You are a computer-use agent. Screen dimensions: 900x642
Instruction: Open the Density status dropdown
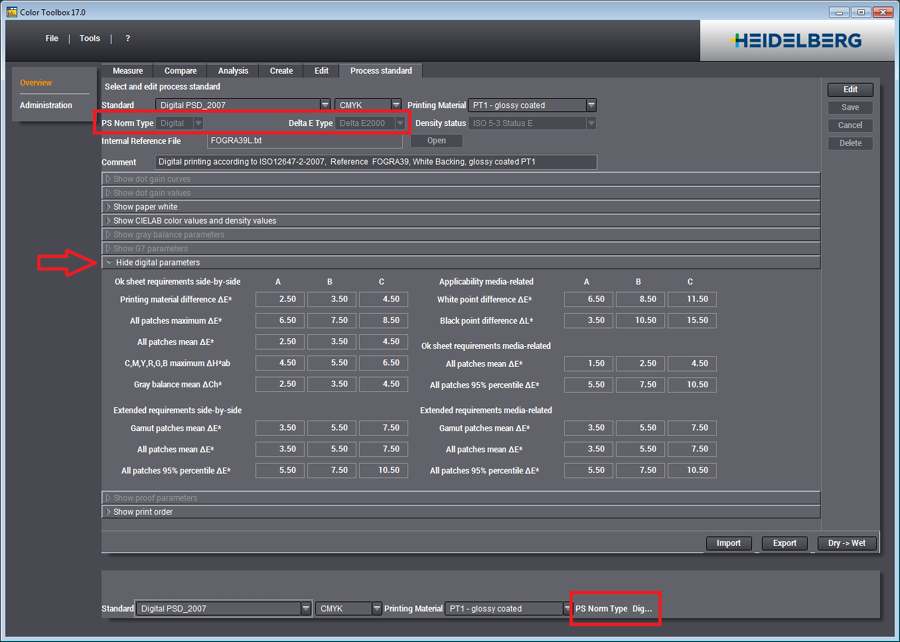pos(590,123)
